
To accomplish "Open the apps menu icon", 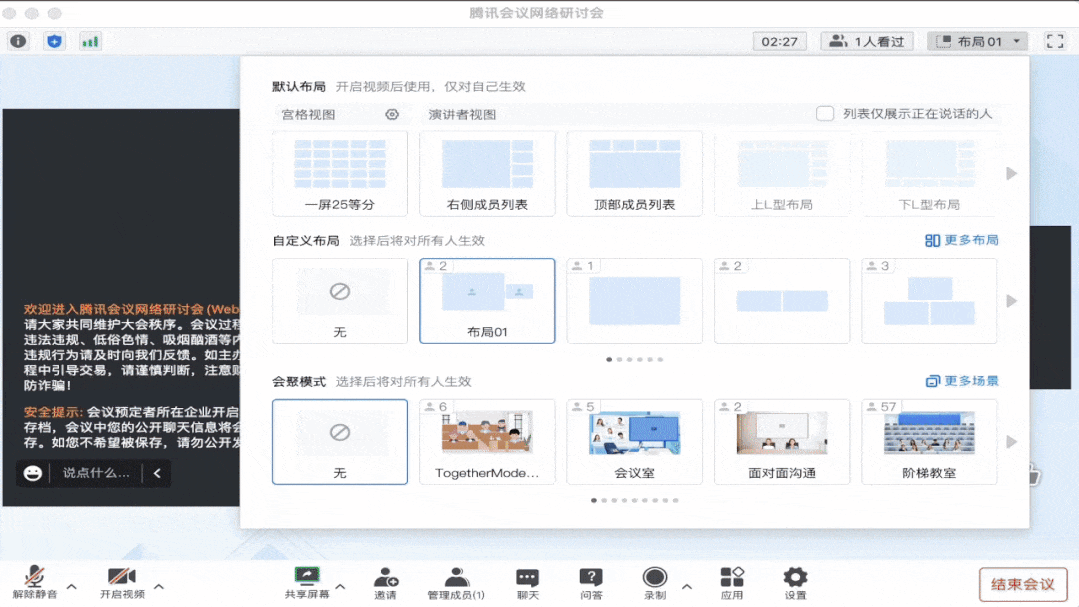I will [731, 583].
